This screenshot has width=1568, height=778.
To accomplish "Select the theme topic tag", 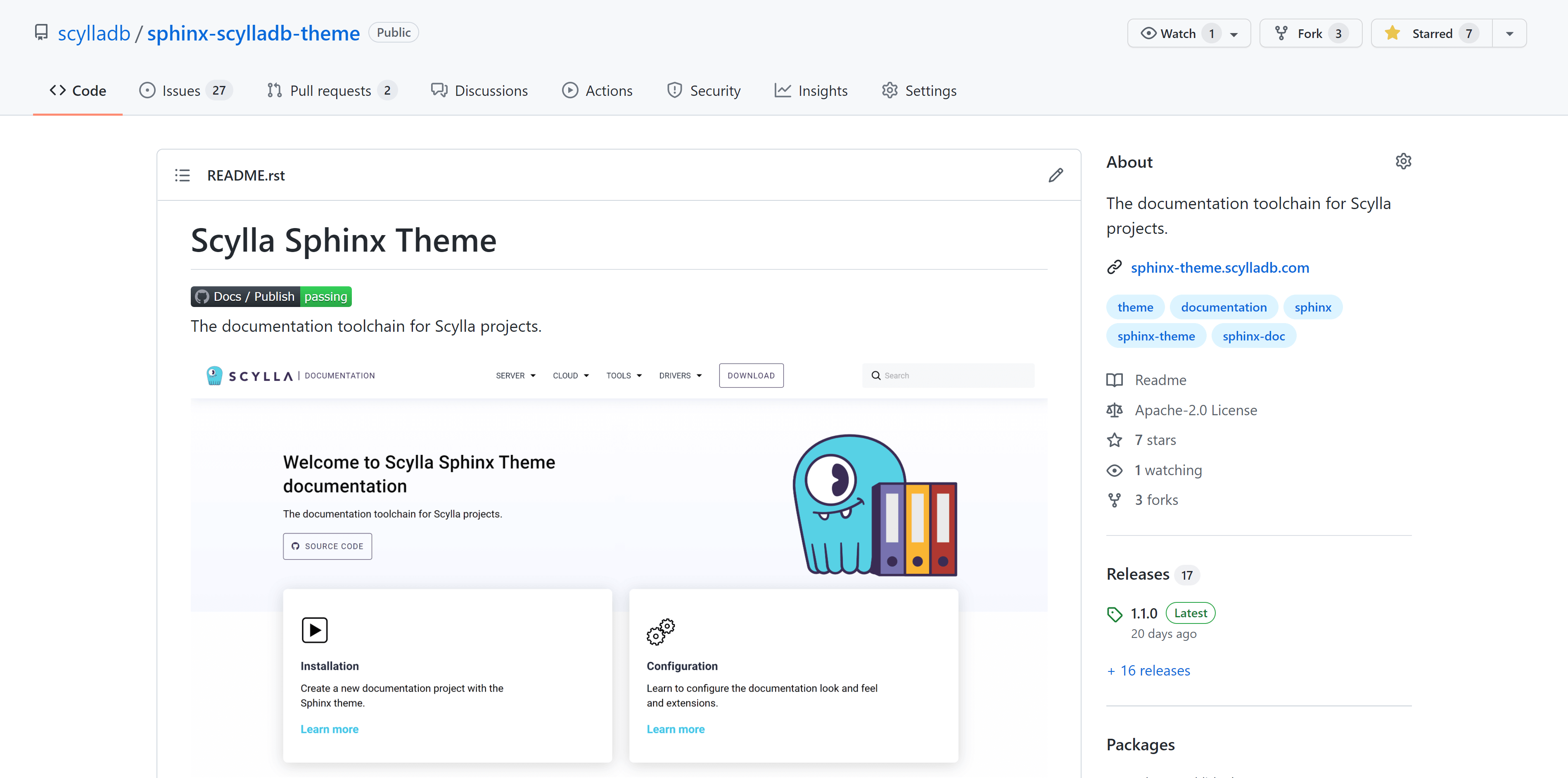I will (1135, 307).
